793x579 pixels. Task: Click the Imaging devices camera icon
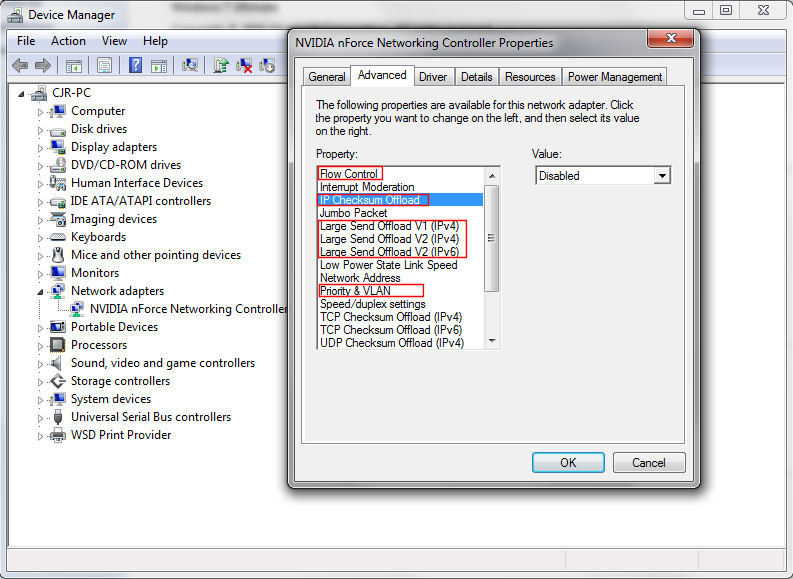point(58,219)
